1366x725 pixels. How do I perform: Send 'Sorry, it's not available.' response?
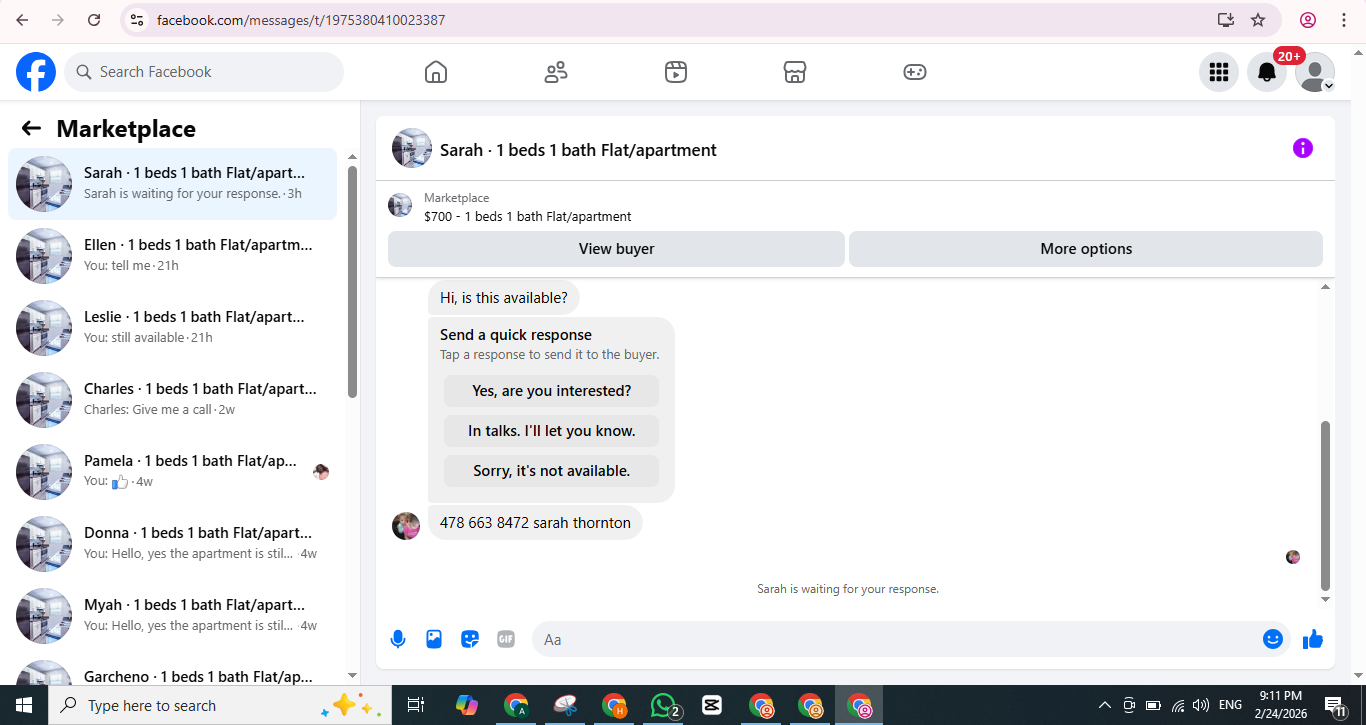552,471
